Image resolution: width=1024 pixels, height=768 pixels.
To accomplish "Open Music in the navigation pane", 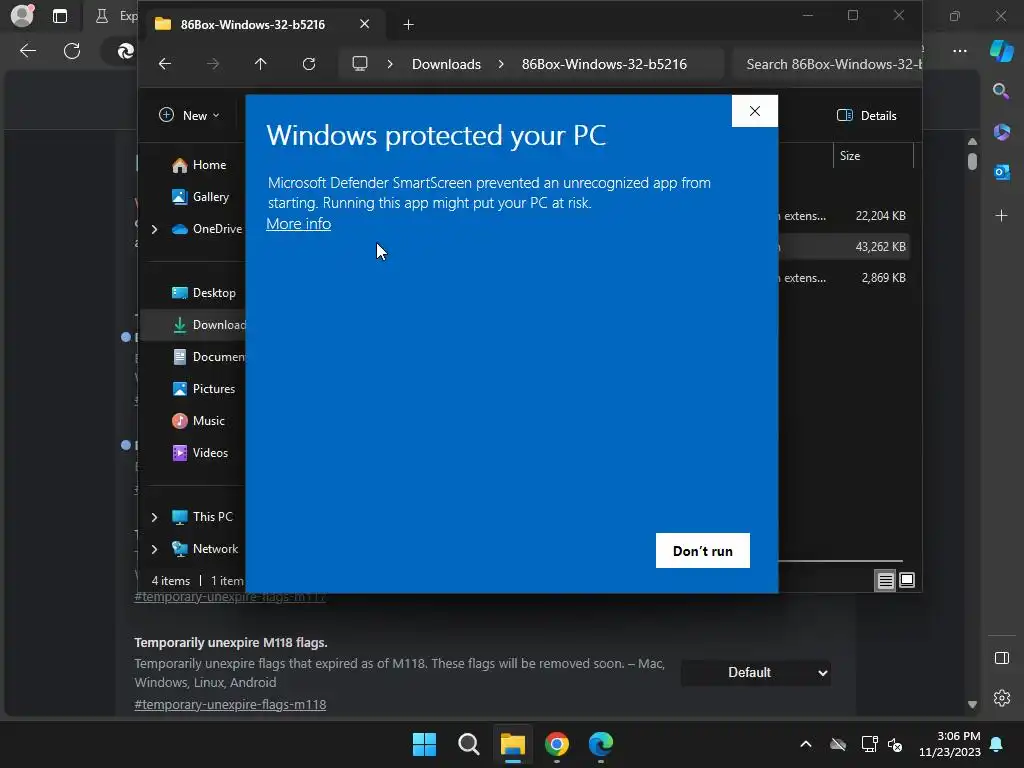I will click(x=199, y=421).
